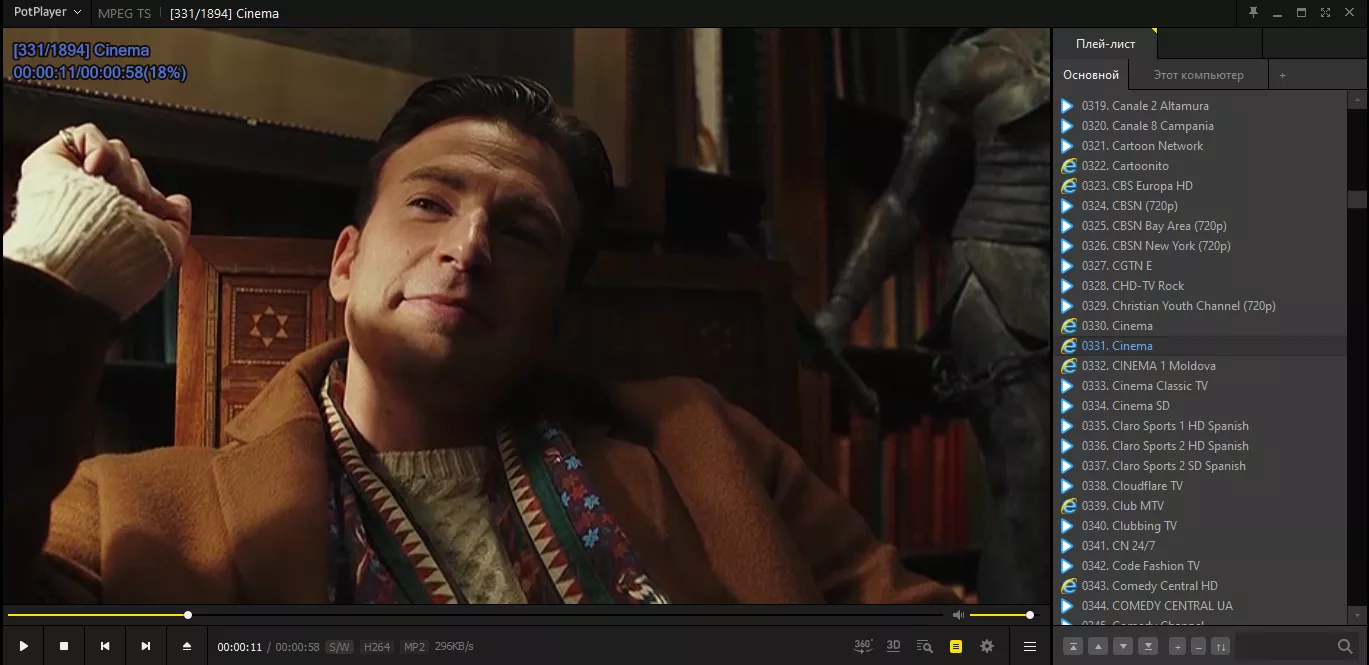The width and height of the screenshot is (1369, 665).
Task: Toggle the 3D video mode
Action: click(894, 646)
